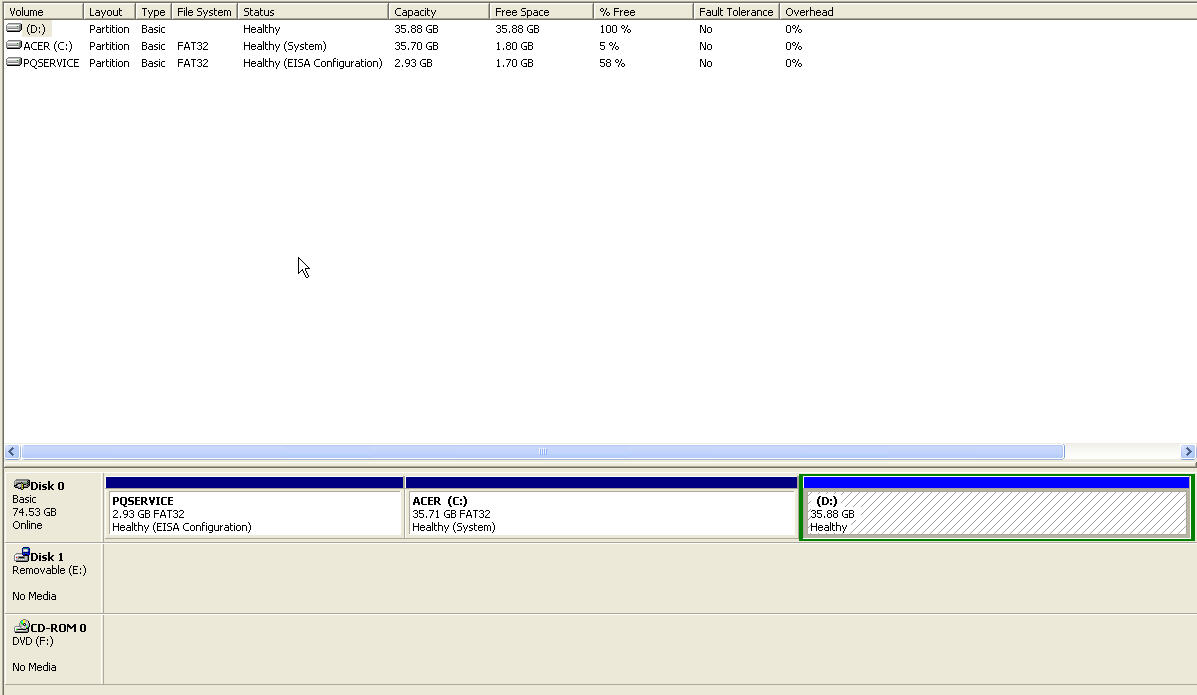Click the Disk 1 label text
The height and width of the screenshot is (695, 1197).
47,557
